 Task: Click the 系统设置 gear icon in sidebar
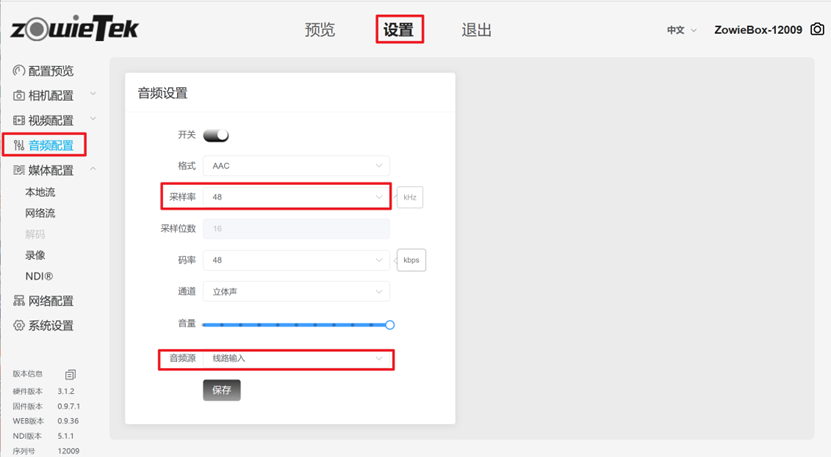[x=18, y=326]
